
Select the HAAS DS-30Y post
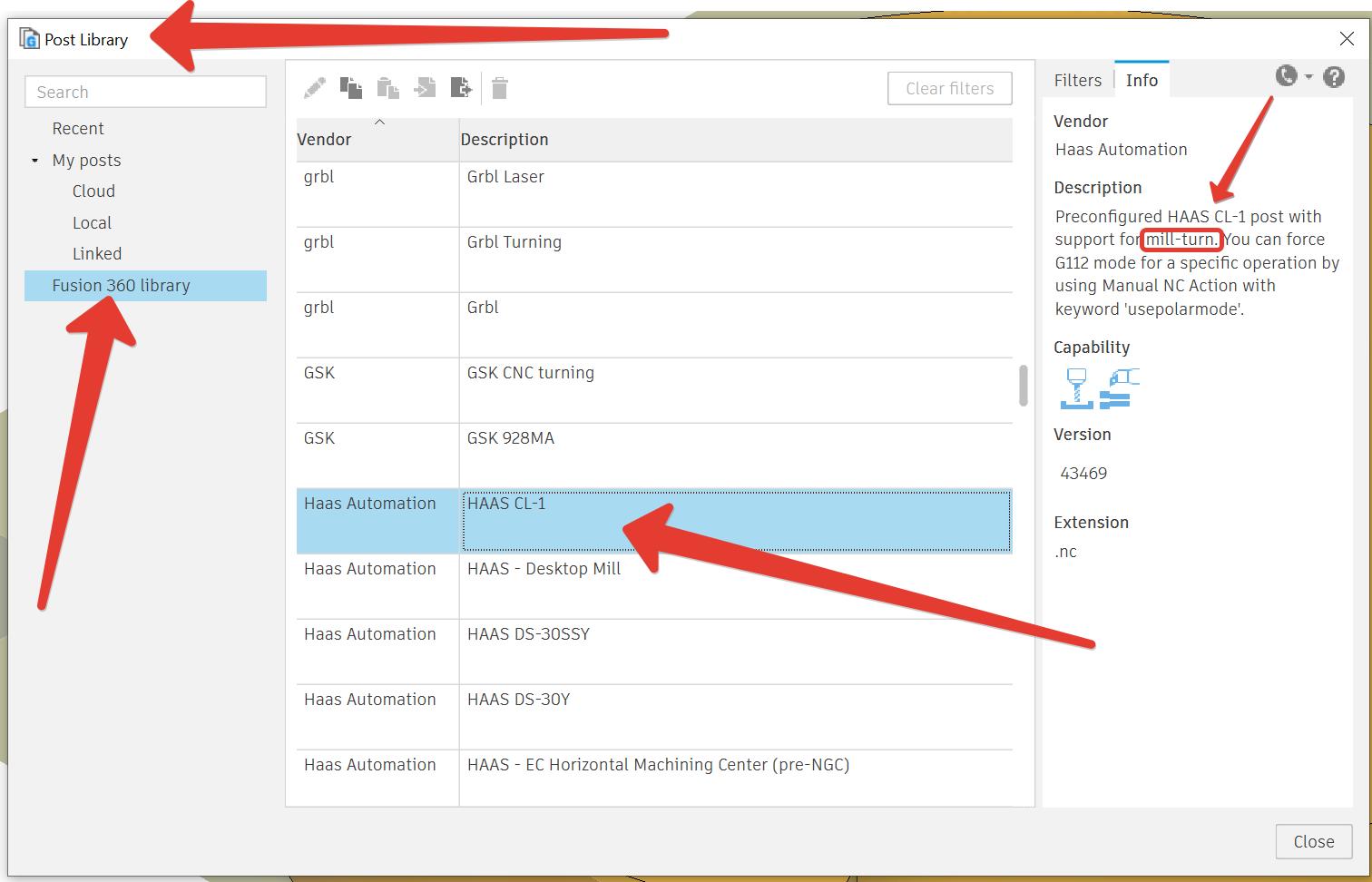(x=736, y=717)
